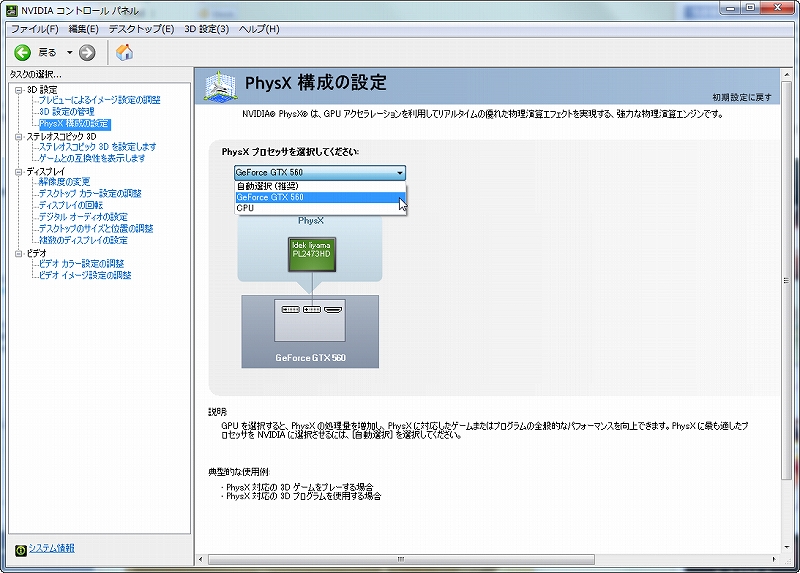Close the NVIDIA control panel window

tap(778, 8)
